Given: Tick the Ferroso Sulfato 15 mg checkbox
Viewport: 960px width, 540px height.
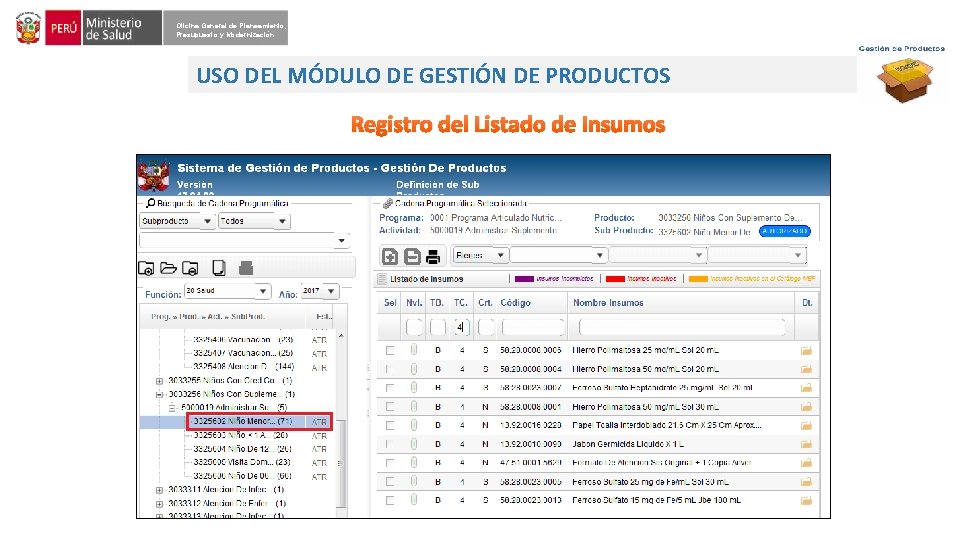Looking at the screenshot, I should 389,500.
